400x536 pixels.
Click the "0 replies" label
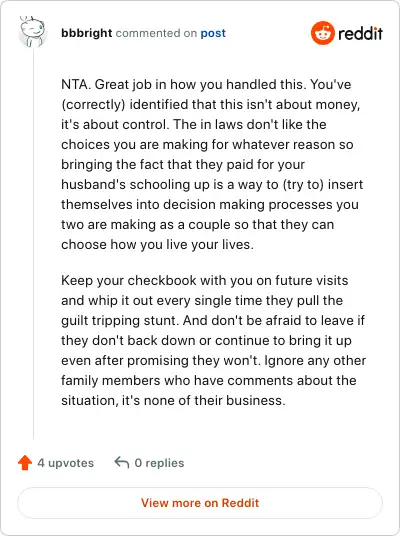tap(159, 463)
